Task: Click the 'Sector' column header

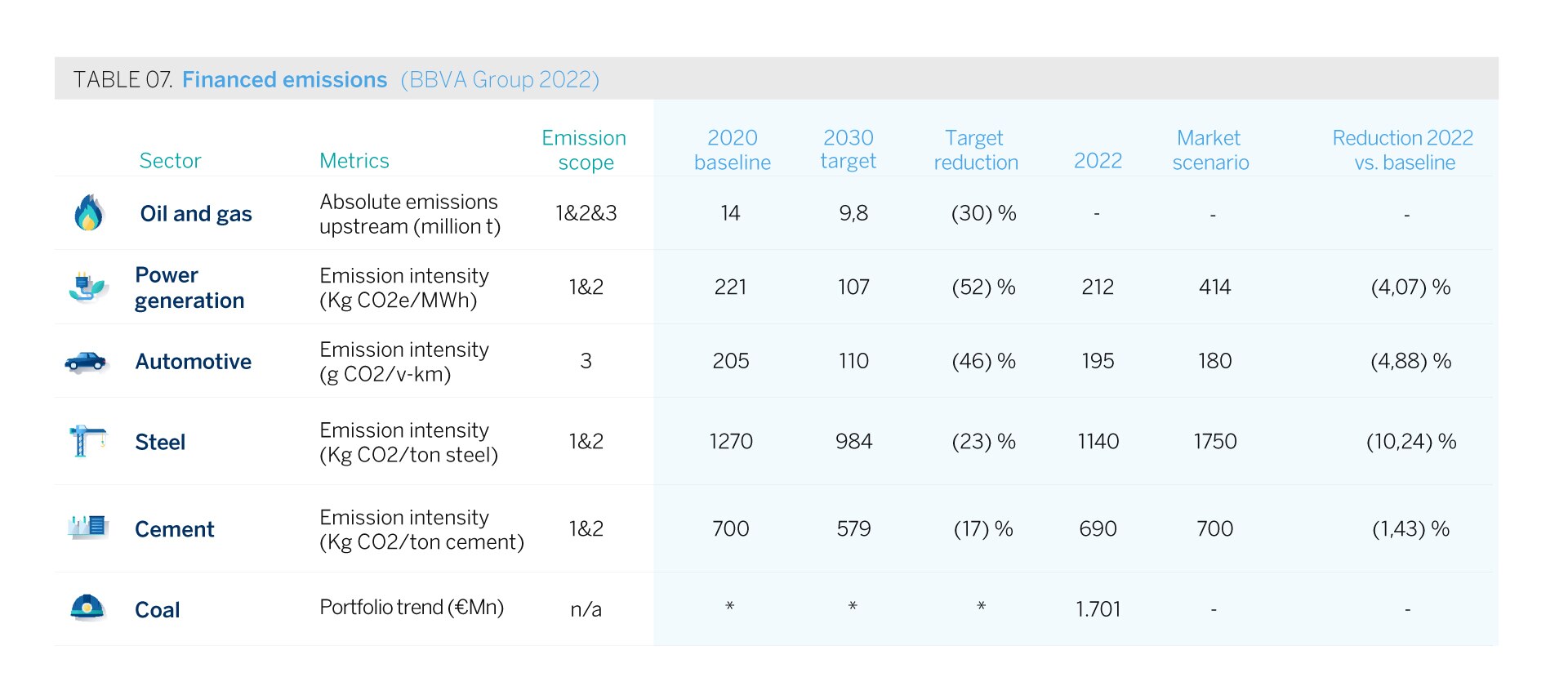Action: [170, 161]
